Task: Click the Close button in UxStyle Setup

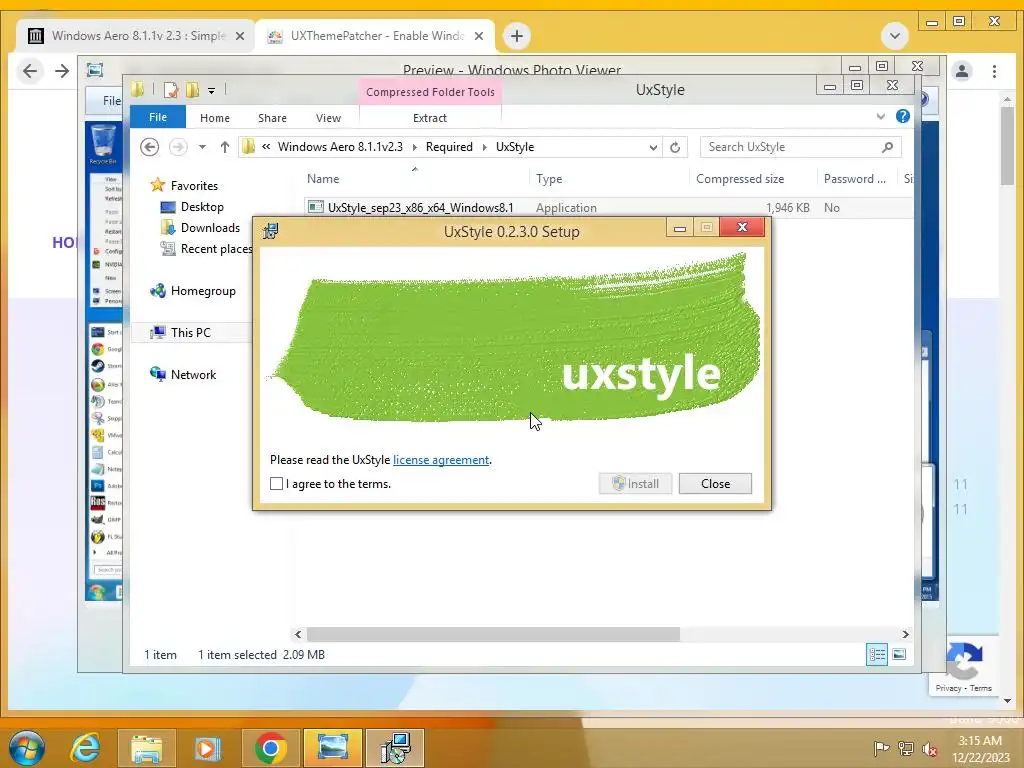Action: [715, 484]
